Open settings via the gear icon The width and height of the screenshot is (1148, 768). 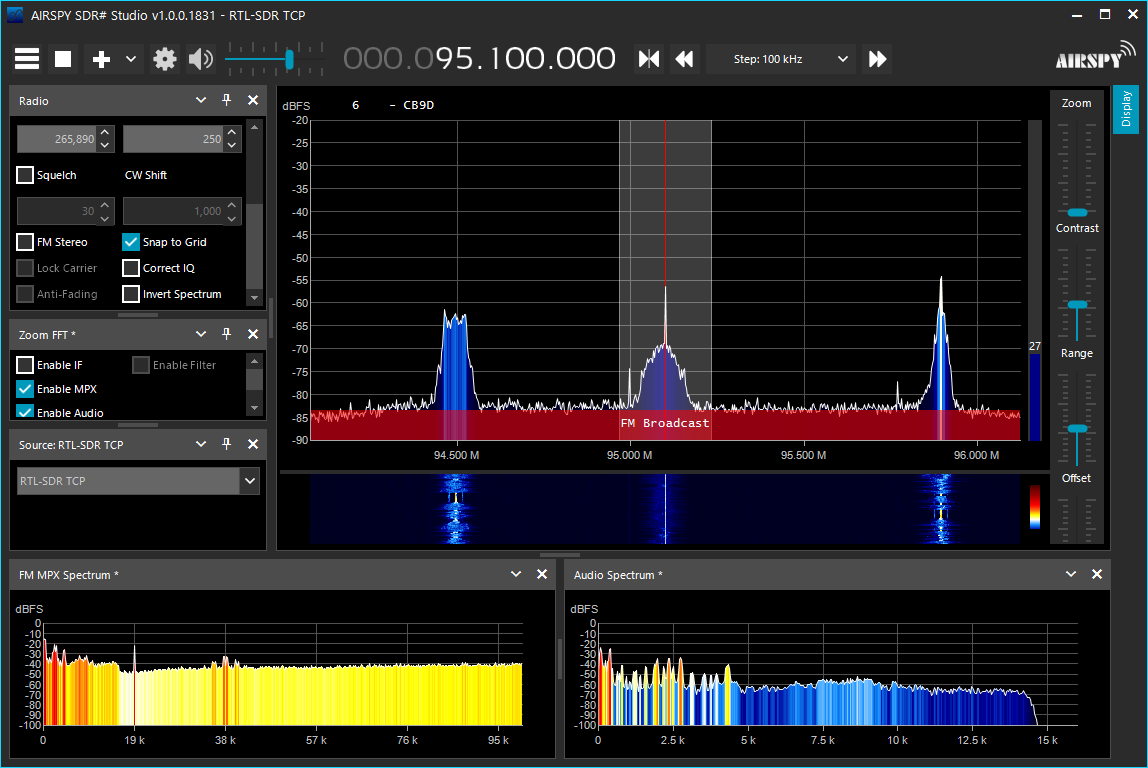pyautogui.click(x=165, y=59)
